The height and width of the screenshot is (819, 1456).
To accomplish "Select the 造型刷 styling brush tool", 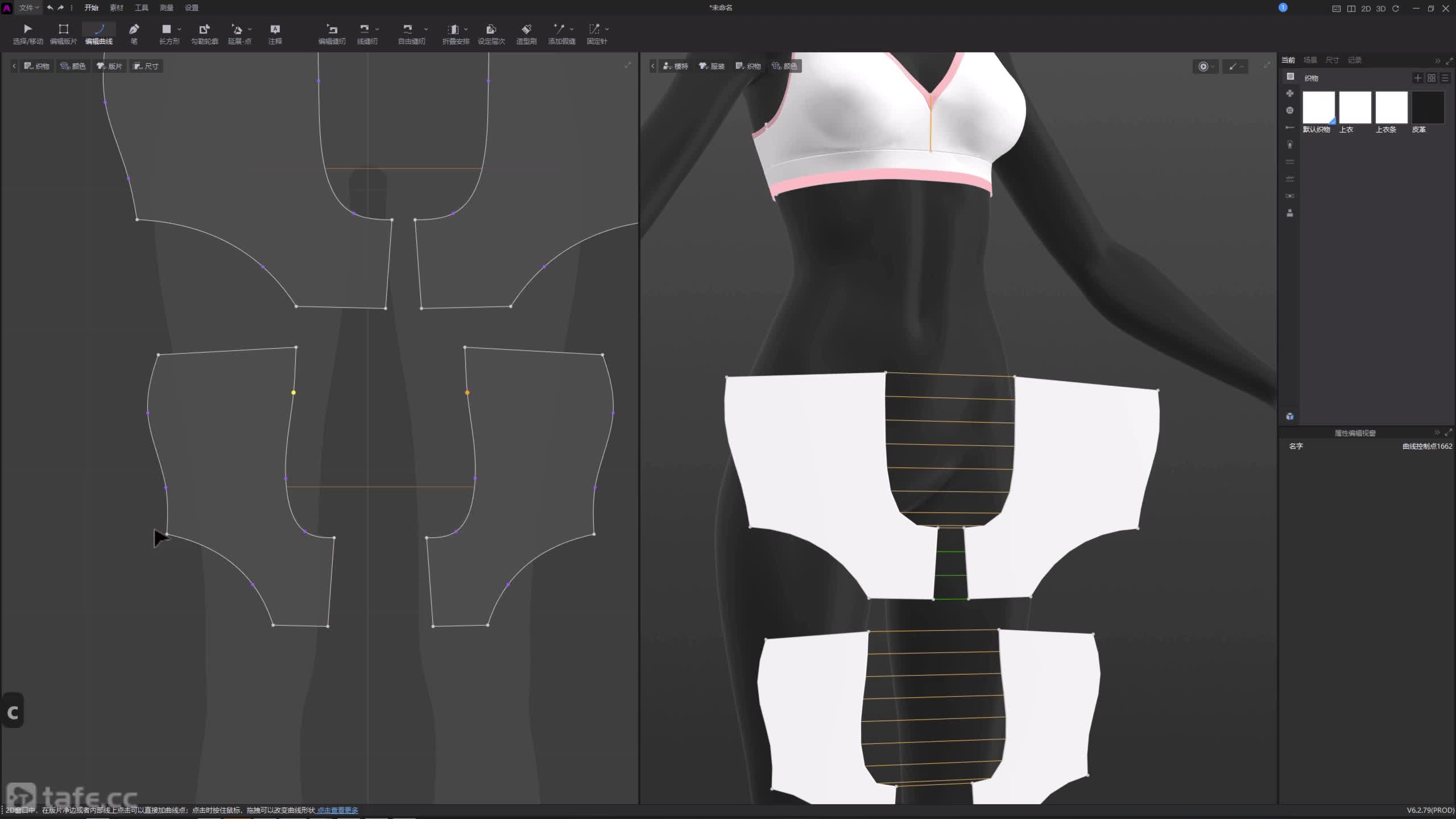I will click(527, 34).
